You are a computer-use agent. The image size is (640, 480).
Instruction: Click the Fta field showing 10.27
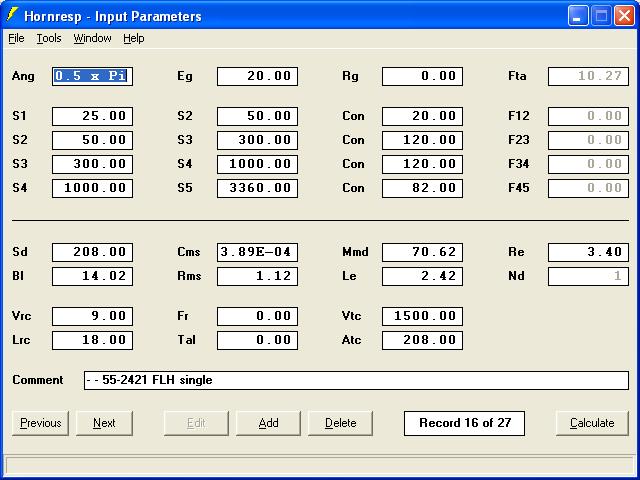pos(588,76)
